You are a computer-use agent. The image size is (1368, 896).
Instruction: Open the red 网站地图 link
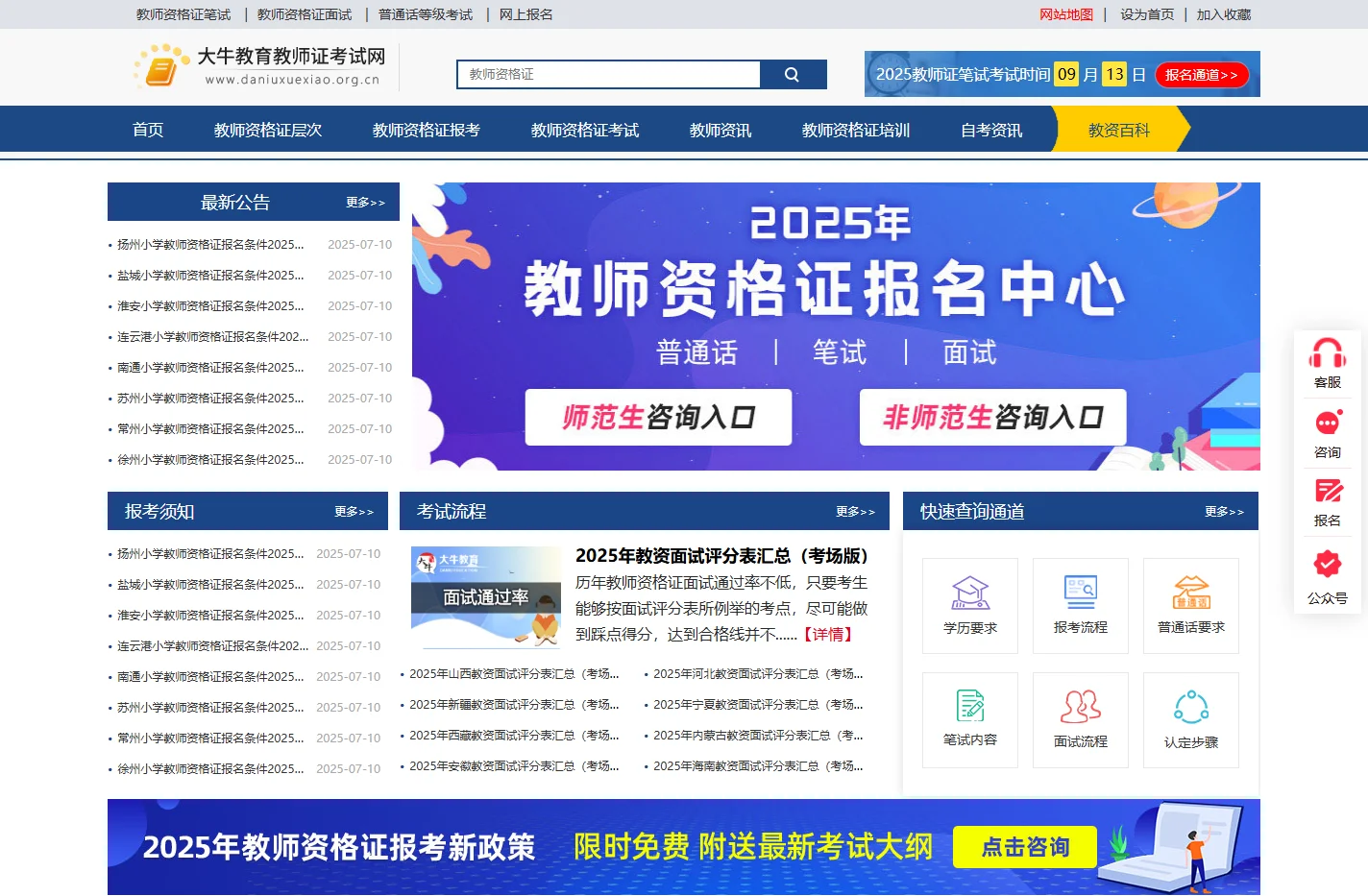(x=1066, y=14)
